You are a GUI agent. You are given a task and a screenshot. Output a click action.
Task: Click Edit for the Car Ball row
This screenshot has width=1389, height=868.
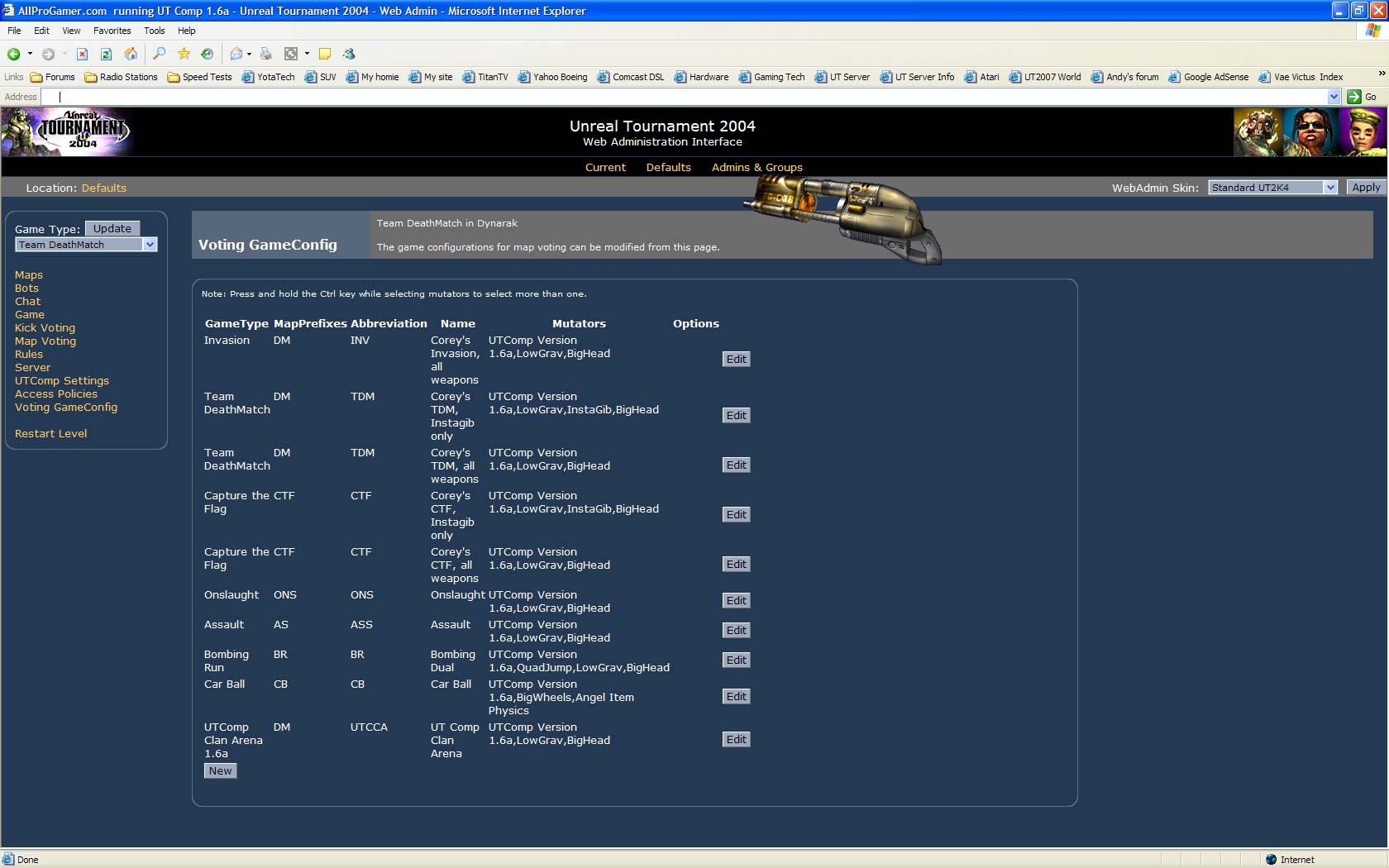[x=736, y=696]
